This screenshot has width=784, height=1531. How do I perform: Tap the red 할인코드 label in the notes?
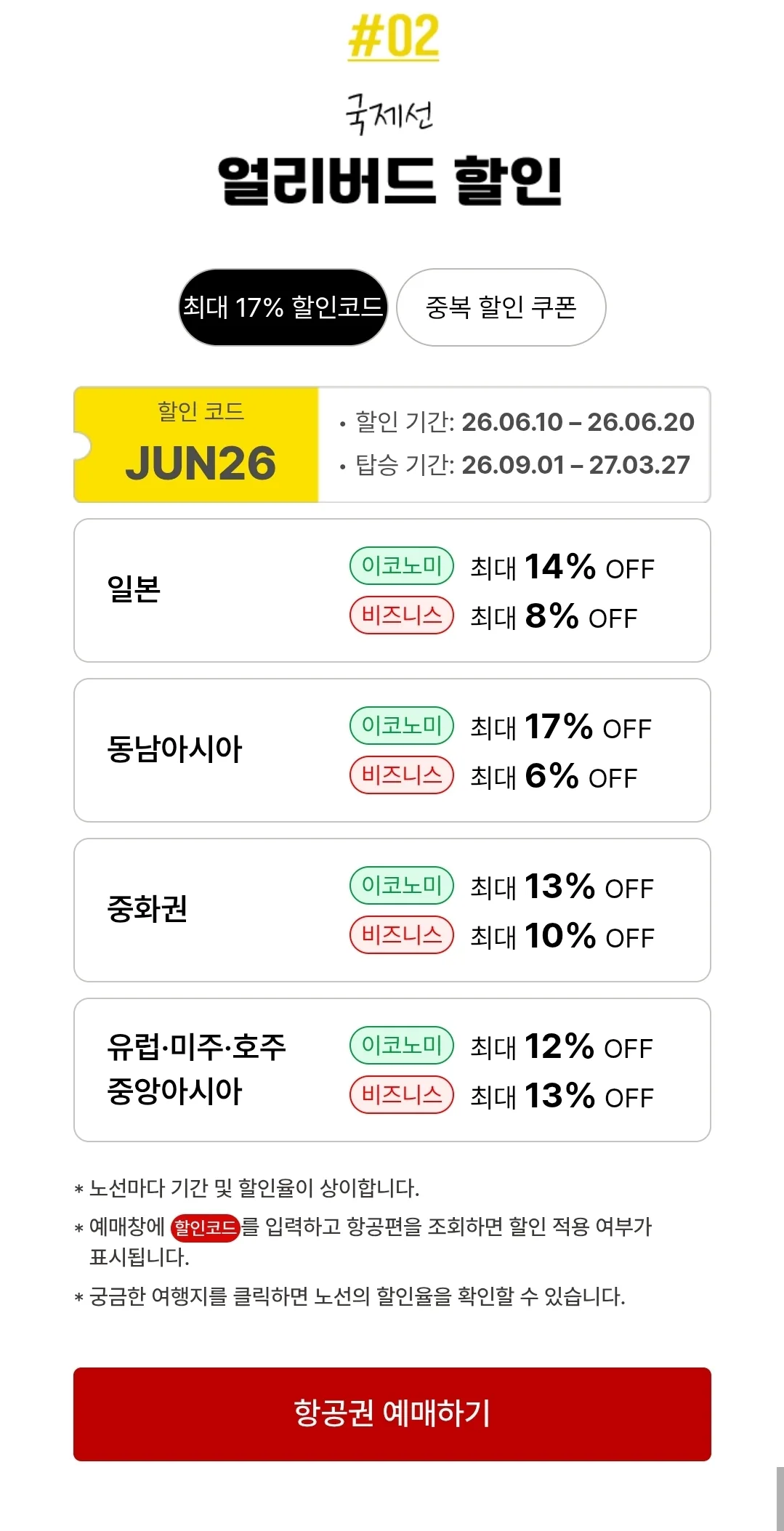[205, 1228]
